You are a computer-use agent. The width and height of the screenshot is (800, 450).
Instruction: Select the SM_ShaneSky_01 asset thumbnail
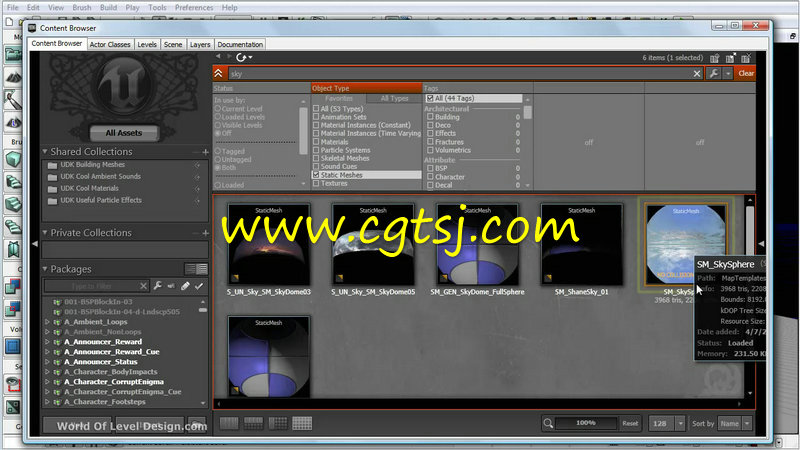click(582, 244)
